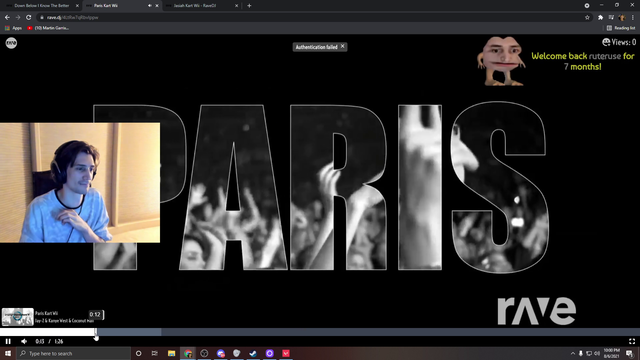Open Task View on the taskbar

(x=155, y=353)
